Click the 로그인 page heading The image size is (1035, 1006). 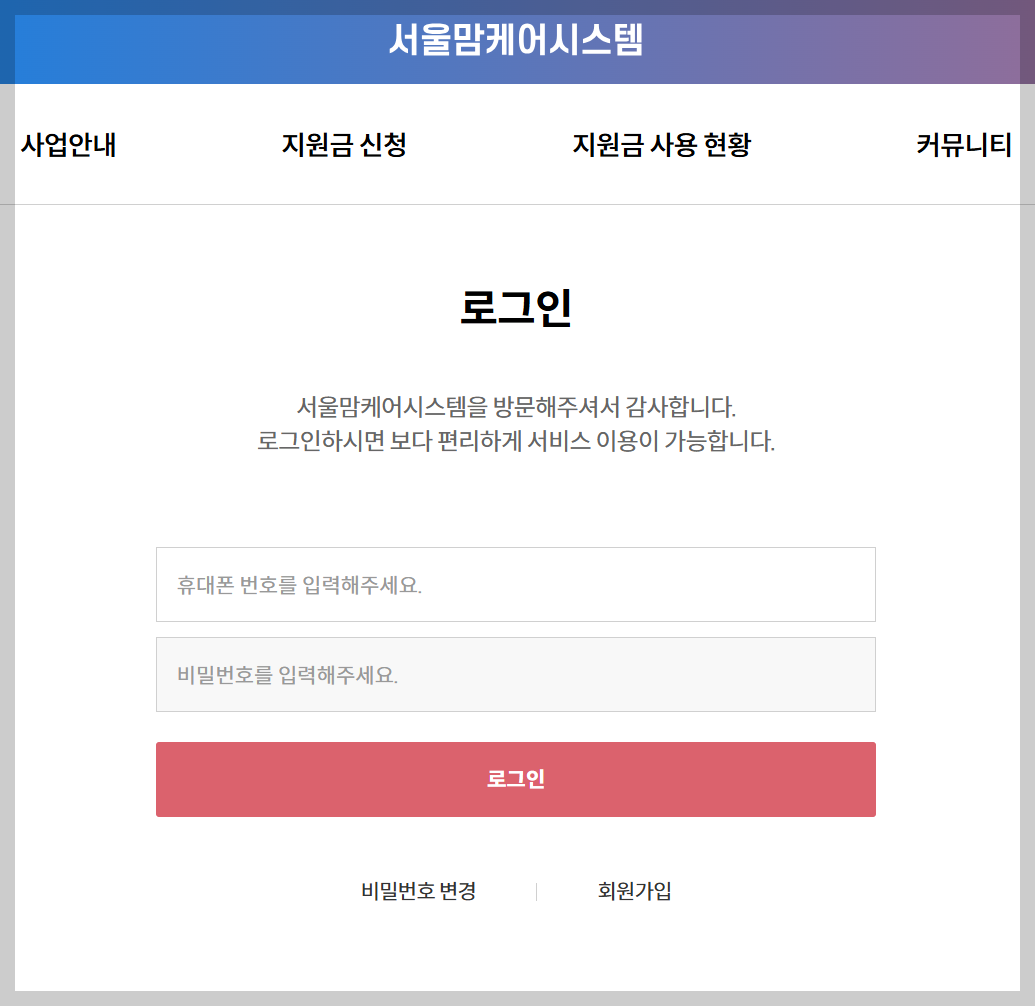click(516, 305)
